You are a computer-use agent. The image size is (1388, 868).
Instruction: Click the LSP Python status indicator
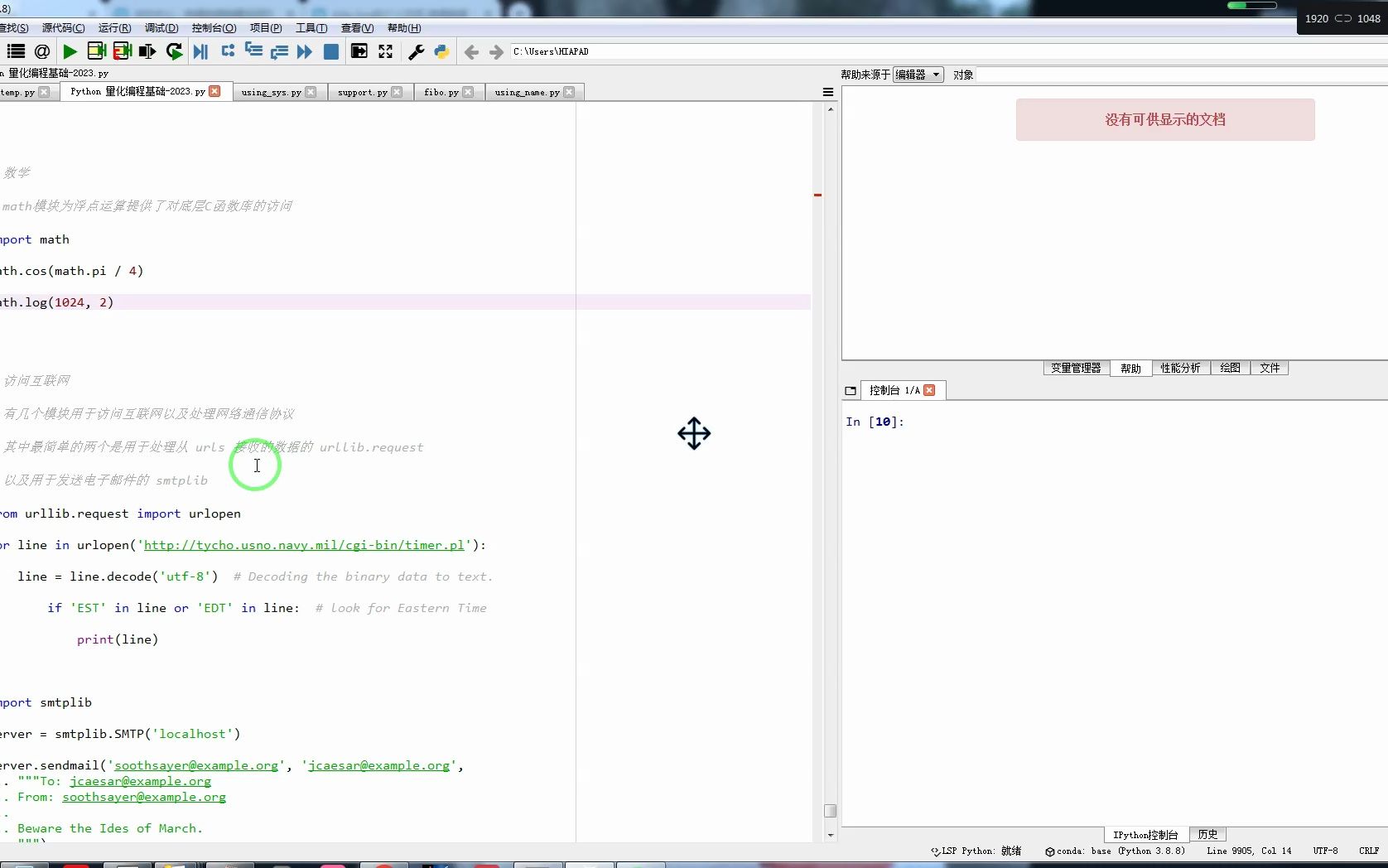[x=976, y=851]
